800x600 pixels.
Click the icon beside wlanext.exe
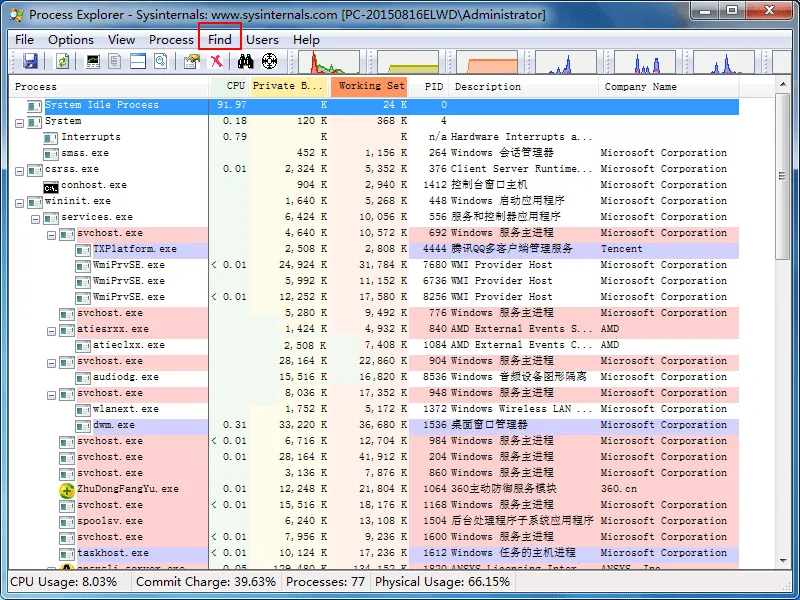(83, 410)
